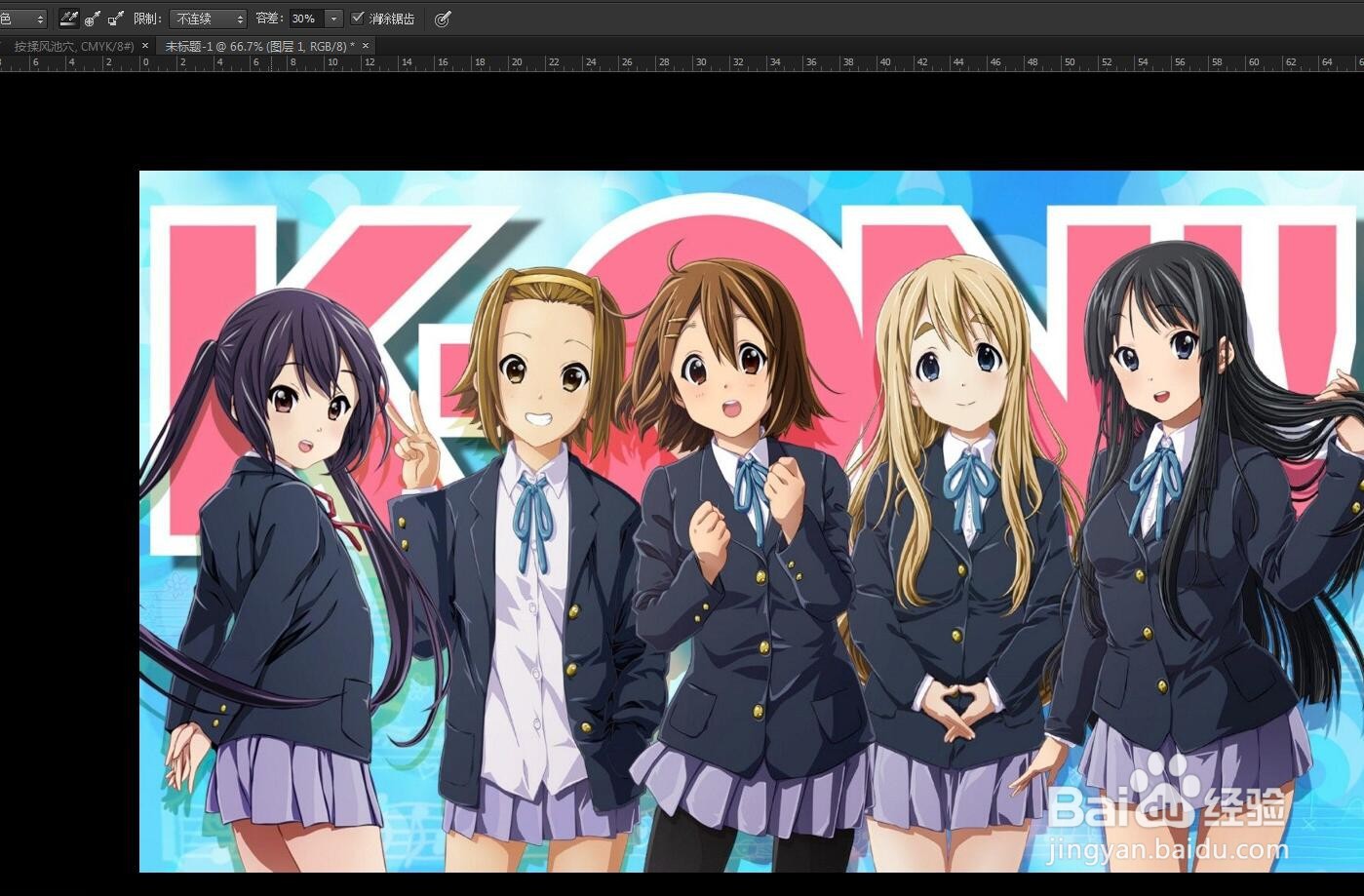Click the anime girls image on canvas

(752, 522)
